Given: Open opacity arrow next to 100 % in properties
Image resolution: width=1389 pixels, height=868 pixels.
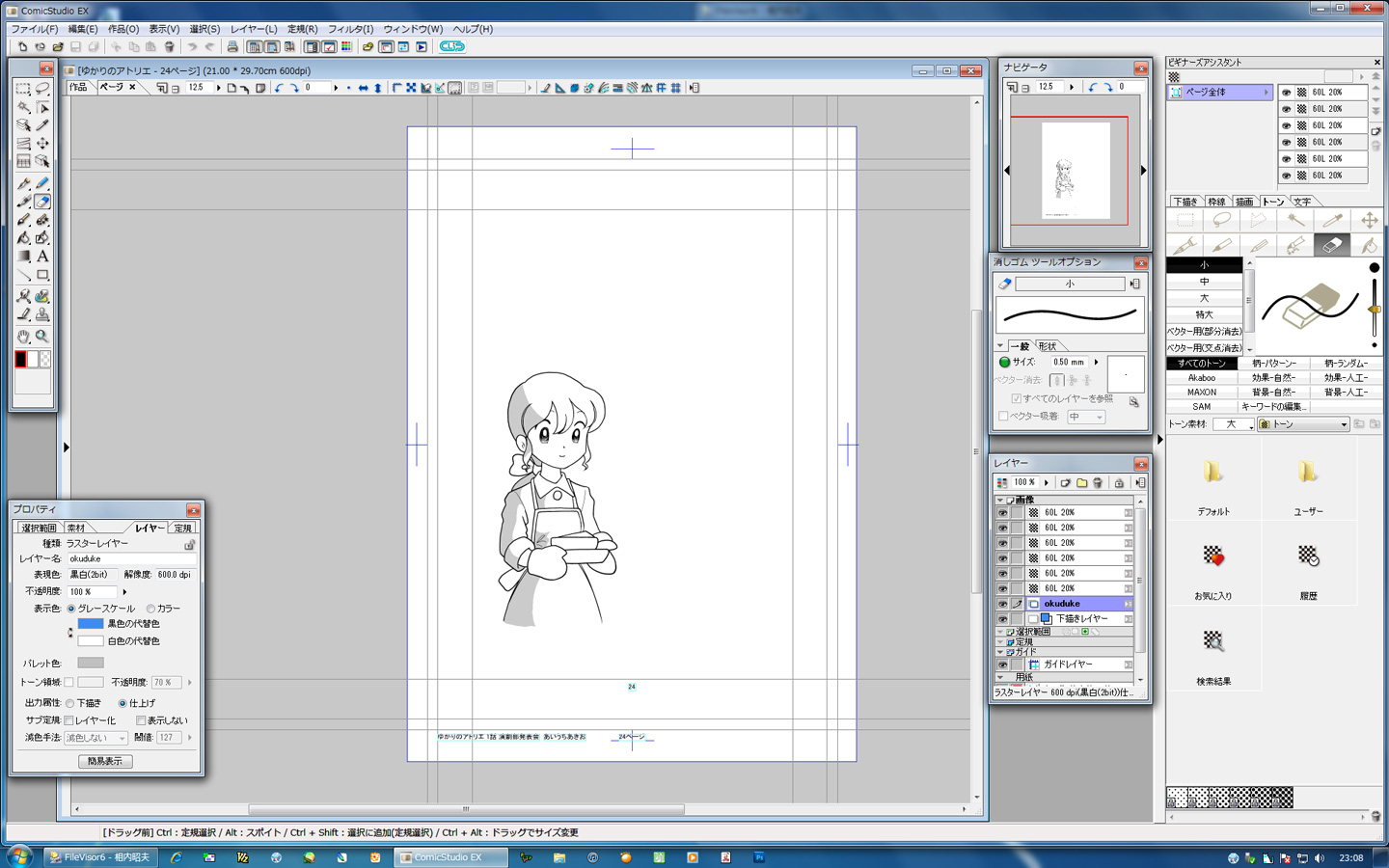Looking at the screenshot, I should 124,591.
